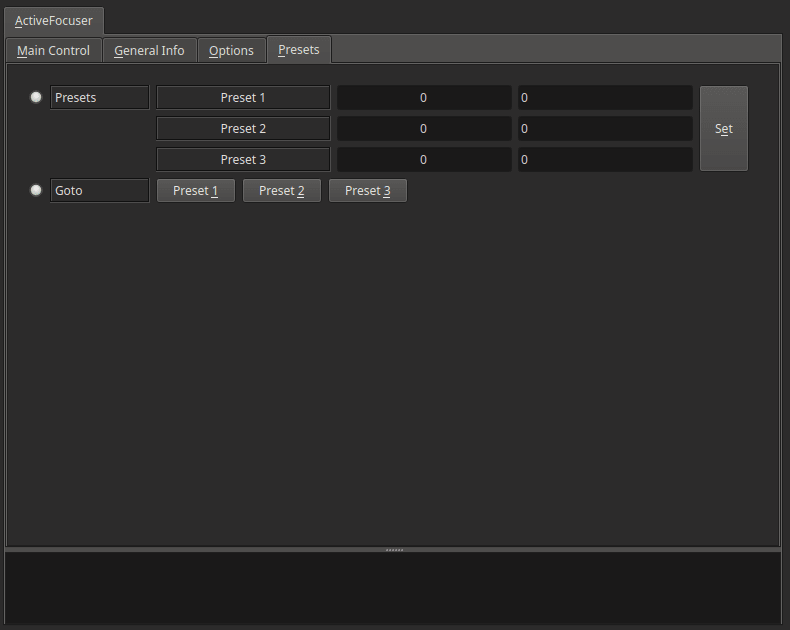Click the Preset 1 name label in the Presets row
790x630 pixels.
click(243, 98)
